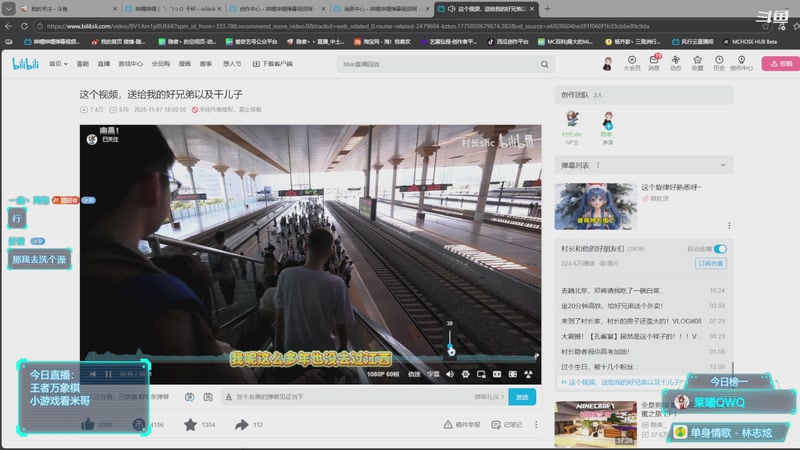Image resolution: width=800 pixels, height=450 pixels.
Task: Open the user avatar in header
Action: point(607,64)
